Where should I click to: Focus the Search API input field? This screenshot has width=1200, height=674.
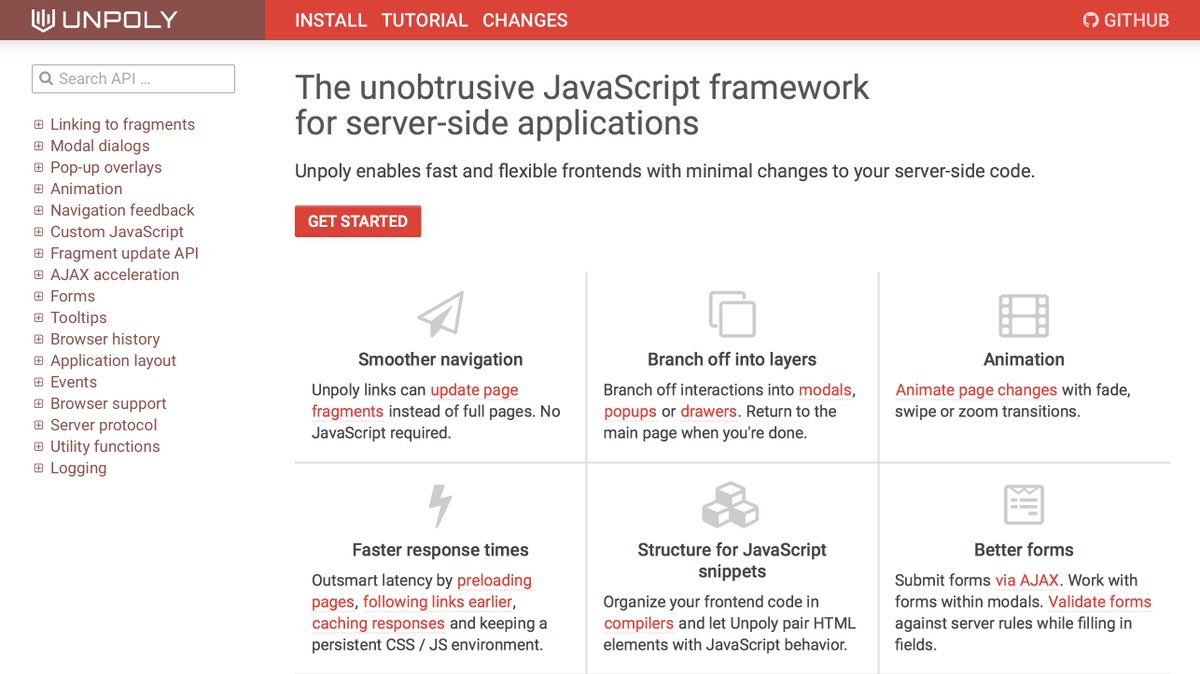133,79
